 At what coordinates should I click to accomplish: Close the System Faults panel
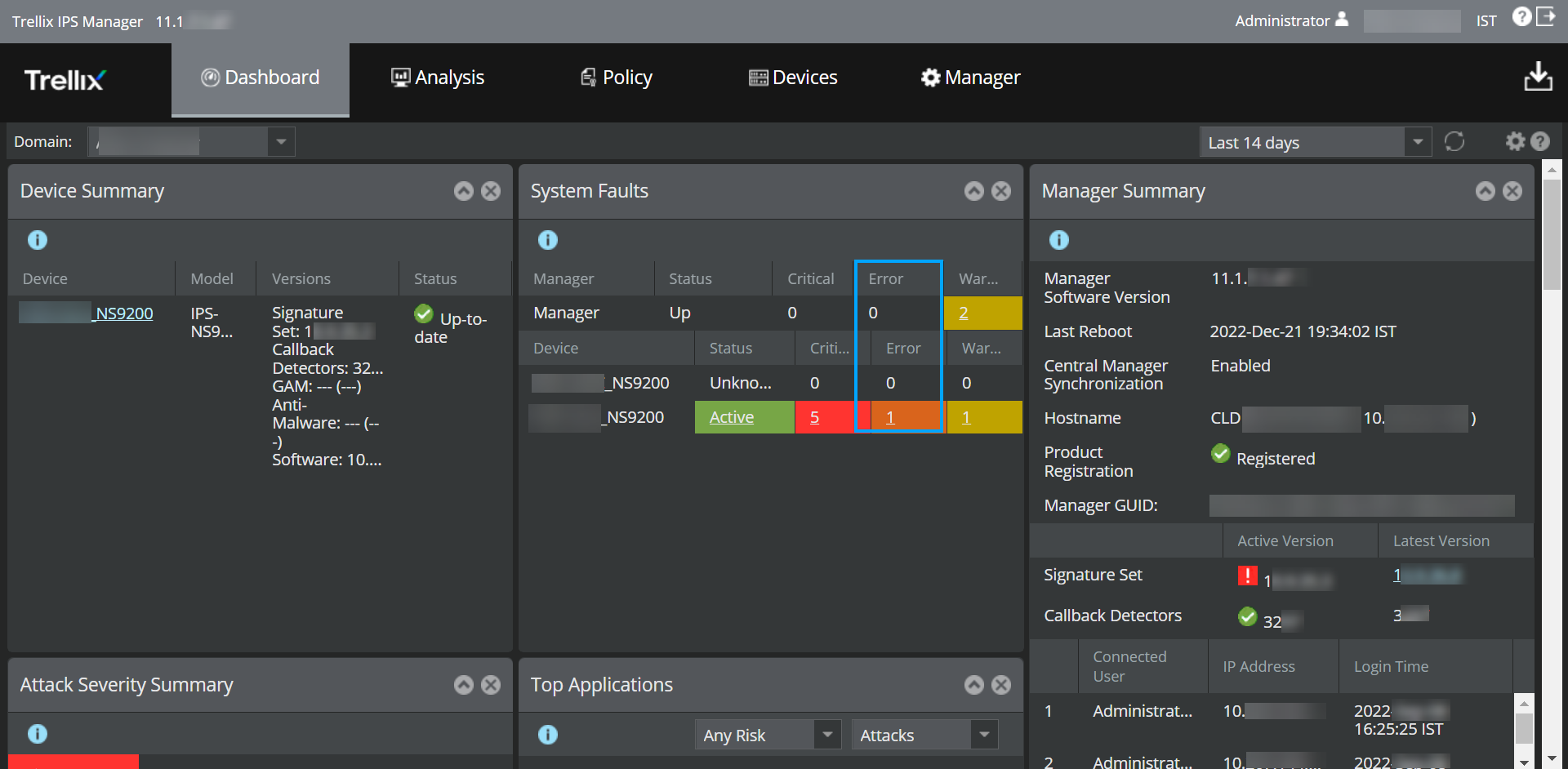(1001, 191)
